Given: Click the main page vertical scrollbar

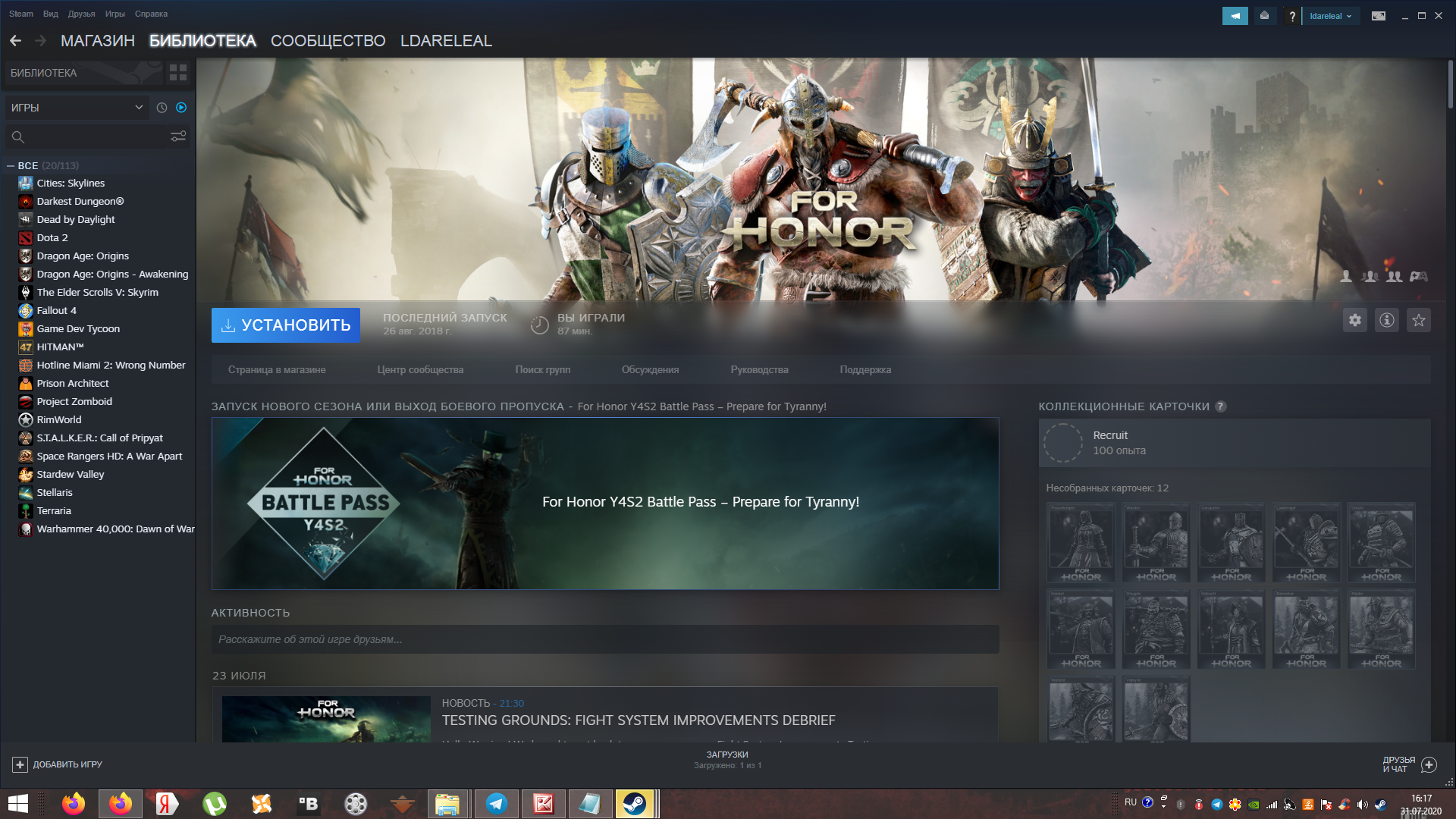Looking at the screenshot, I should click(x=1450, y=85).
